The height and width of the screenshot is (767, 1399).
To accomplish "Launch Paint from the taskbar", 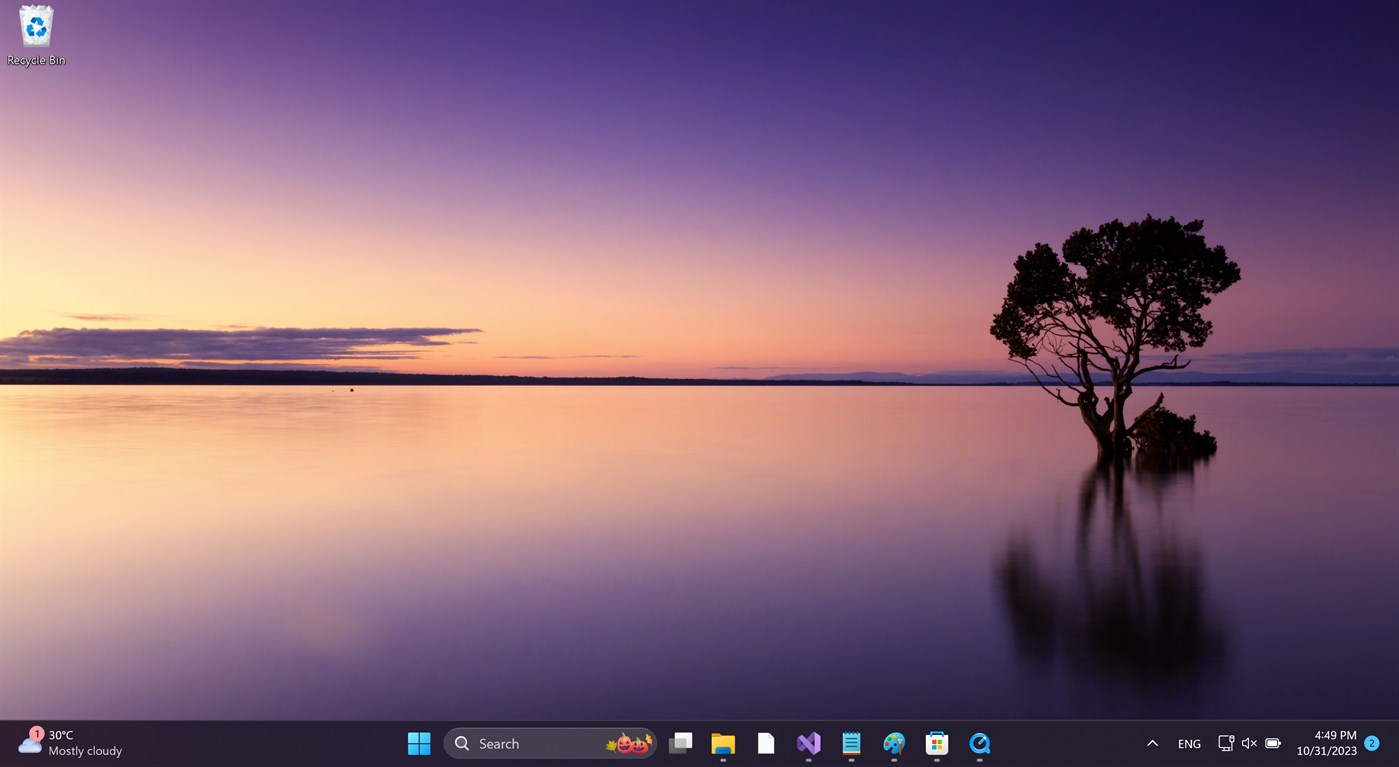I will [x=893, y=743].
